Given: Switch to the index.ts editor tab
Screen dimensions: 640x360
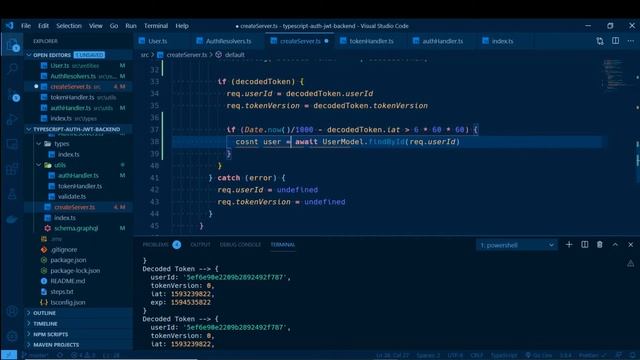Looking at the screenshot, I should 502,41.
